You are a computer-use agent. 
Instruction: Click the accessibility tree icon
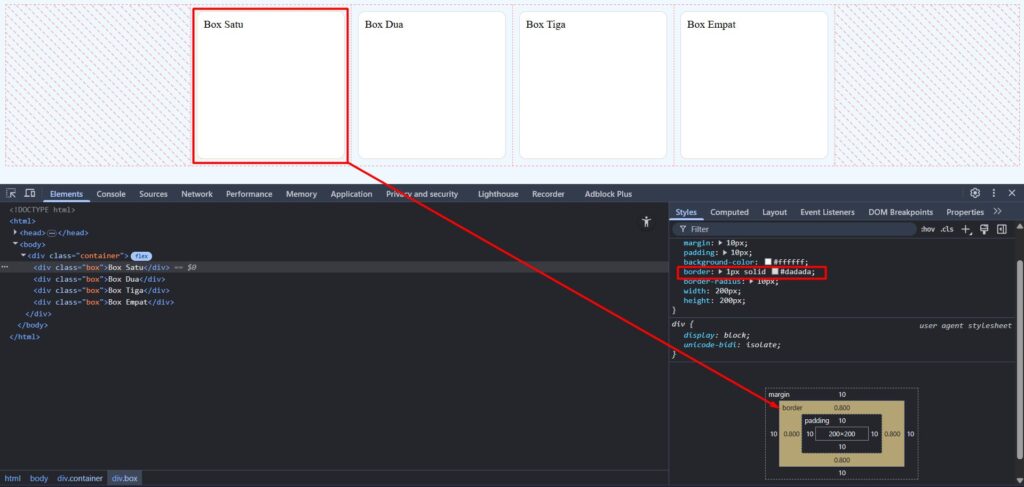click(646, 222)
